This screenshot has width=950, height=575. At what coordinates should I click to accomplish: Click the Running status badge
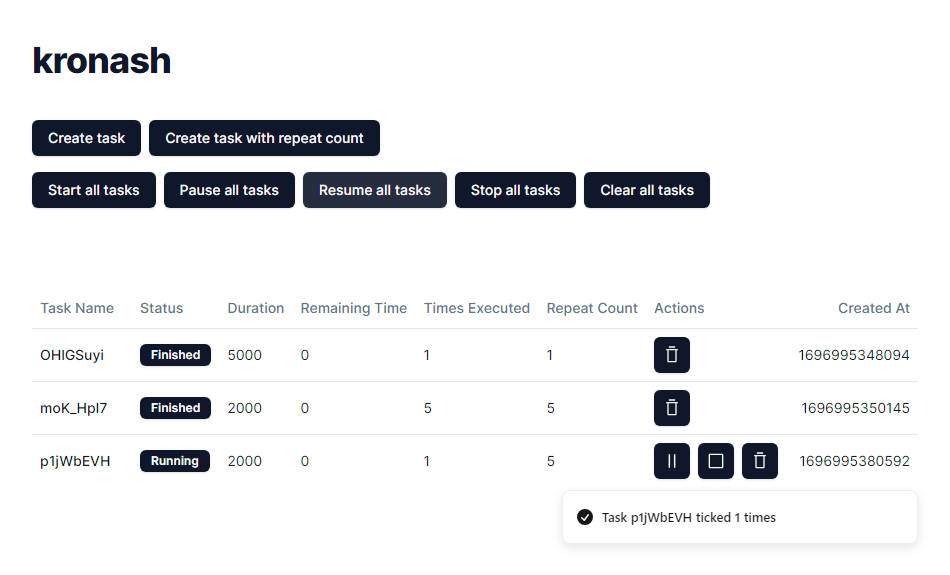pyautogui.click(x=175, y=461)
